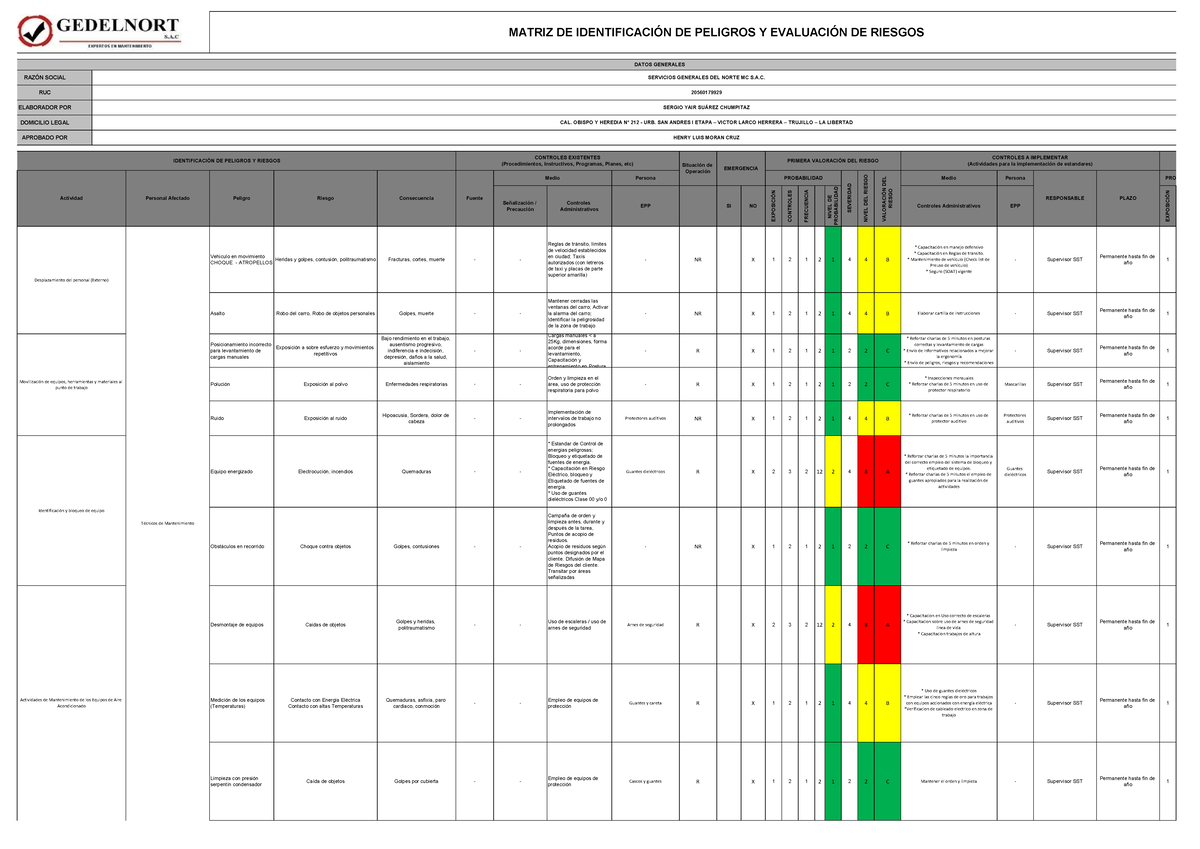Click 'Vehículo en movimiento CHOQUE - ATROPELLOS' cell
This screenshot has width=1200, height=849.
[241, 260]
